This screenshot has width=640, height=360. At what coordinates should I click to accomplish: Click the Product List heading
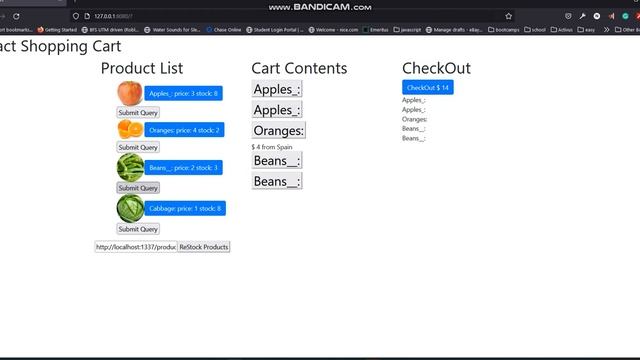pos(142,68)
